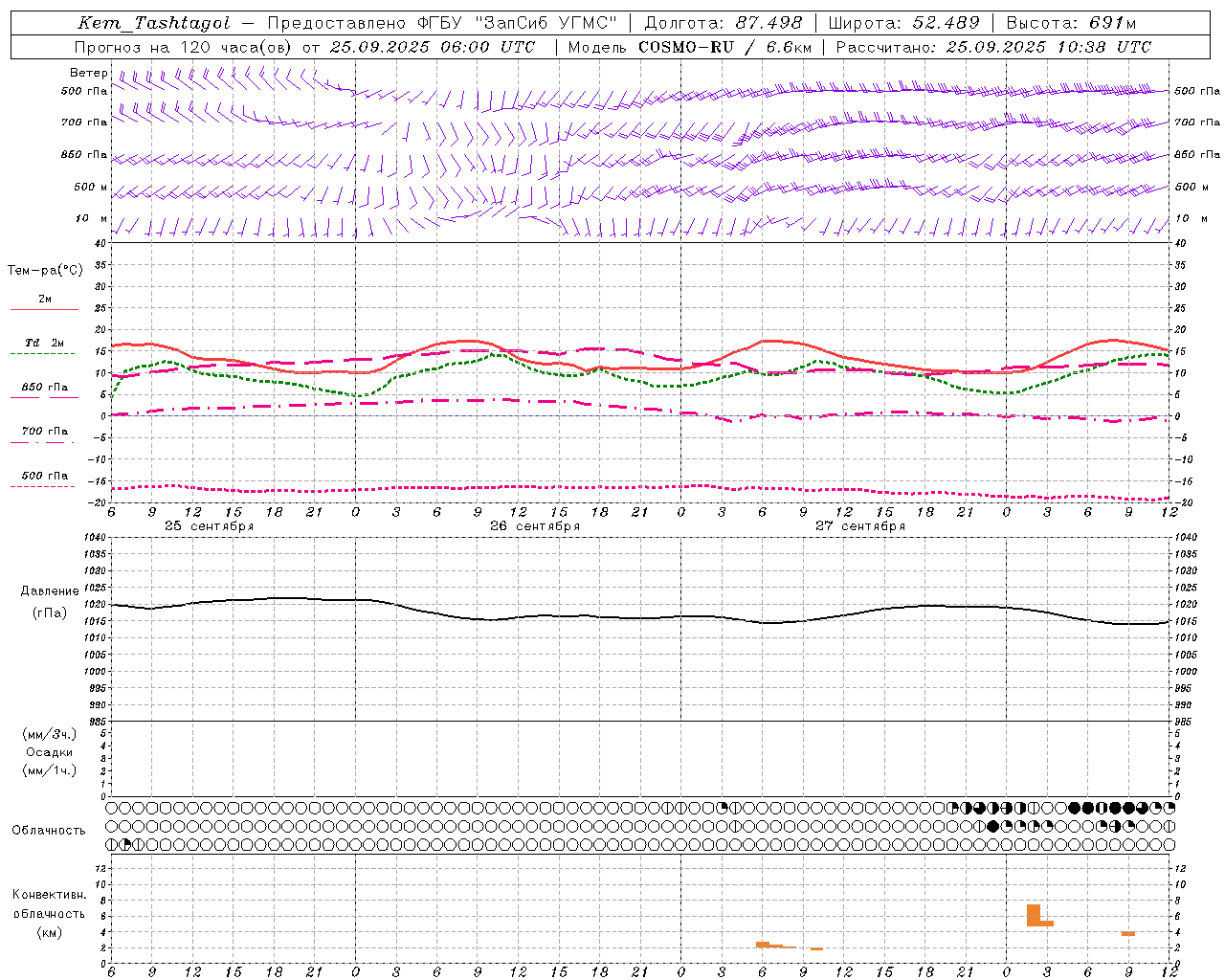This screenshot has height=980, width=1225.
Task: Click the 26 сентября date label
Action: 535,526
